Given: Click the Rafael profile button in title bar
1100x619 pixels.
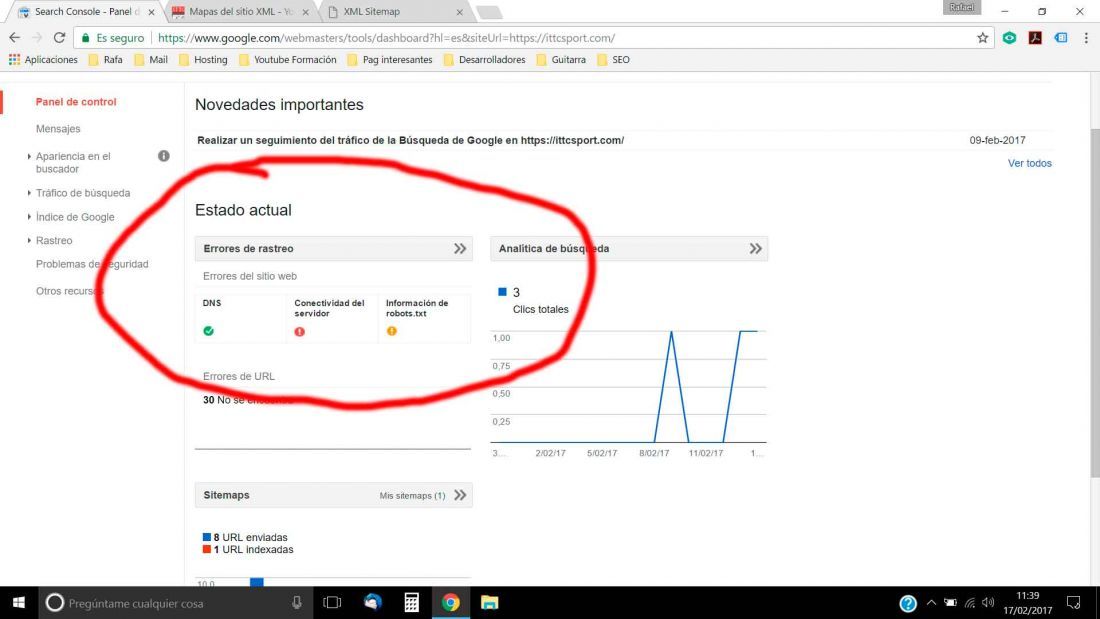Looking at the screenshot, I should (x=961, y=7).
